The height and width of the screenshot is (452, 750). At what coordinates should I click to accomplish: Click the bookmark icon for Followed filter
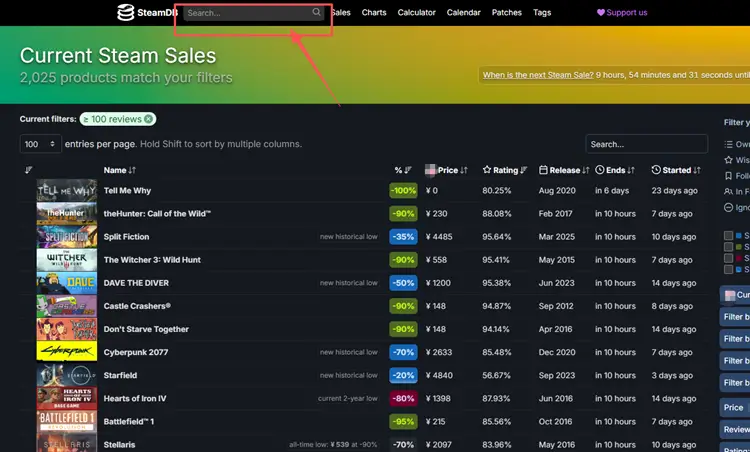pos(728,176)
